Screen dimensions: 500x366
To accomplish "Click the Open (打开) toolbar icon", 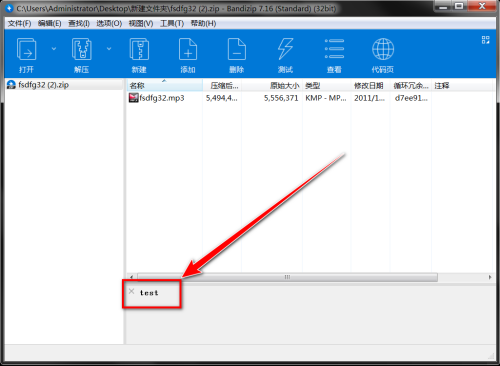I will pyautogui.click(x=27, y=49).
